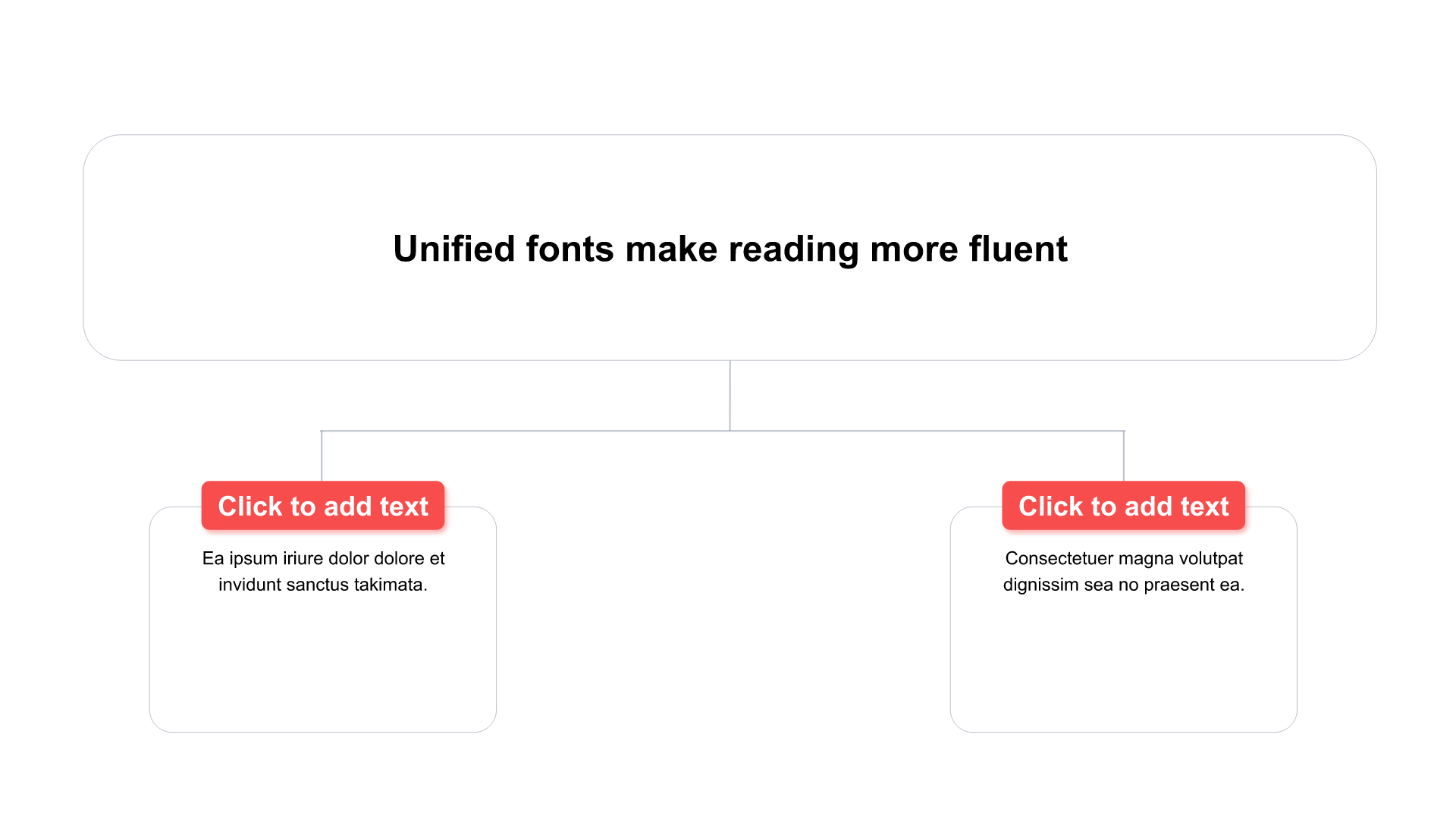Select the 'Consectetuer magna volutpat' paragraph
1456x819 pixels.
coord(1124,571)
